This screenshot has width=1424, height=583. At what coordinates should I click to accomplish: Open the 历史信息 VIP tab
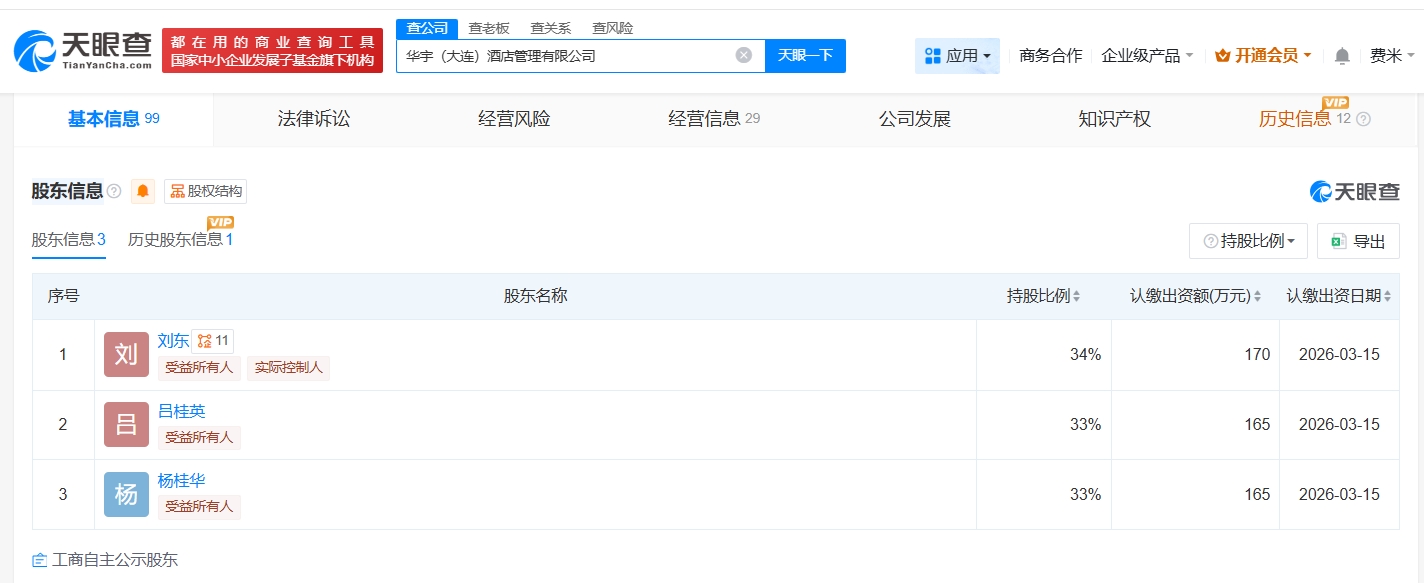pyautogui.click(x=1304, y=119)
